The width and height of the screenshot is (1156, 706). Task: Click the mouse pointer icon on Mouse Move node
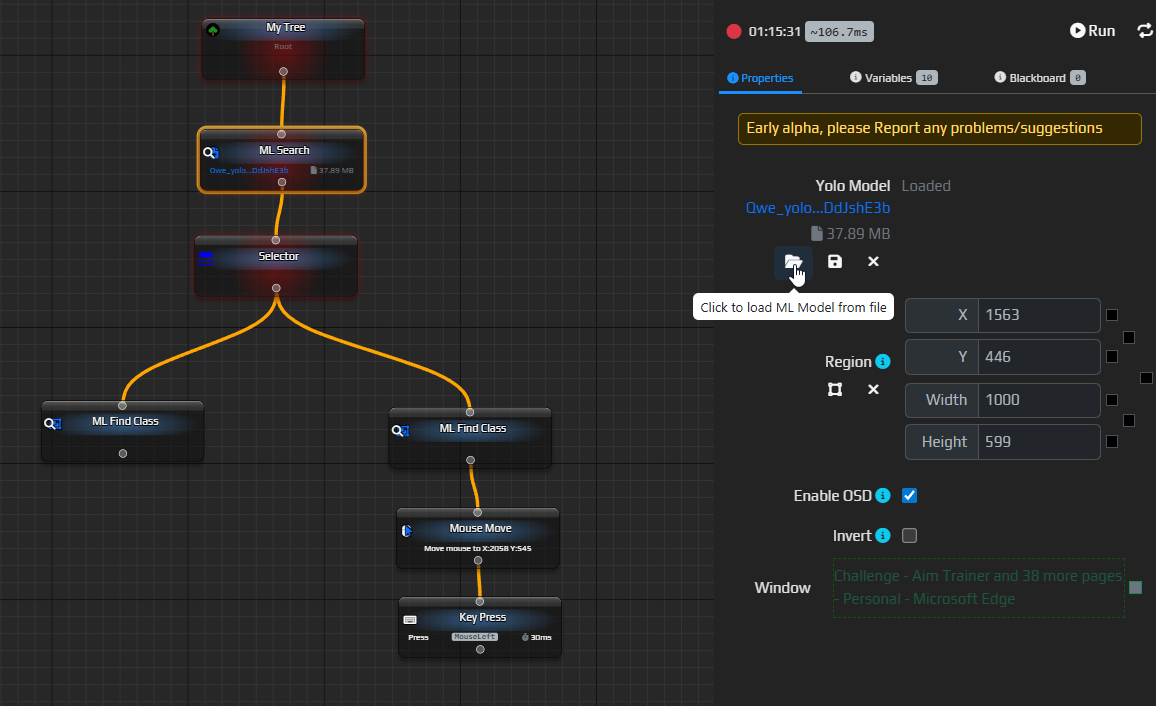coord(407,531)
